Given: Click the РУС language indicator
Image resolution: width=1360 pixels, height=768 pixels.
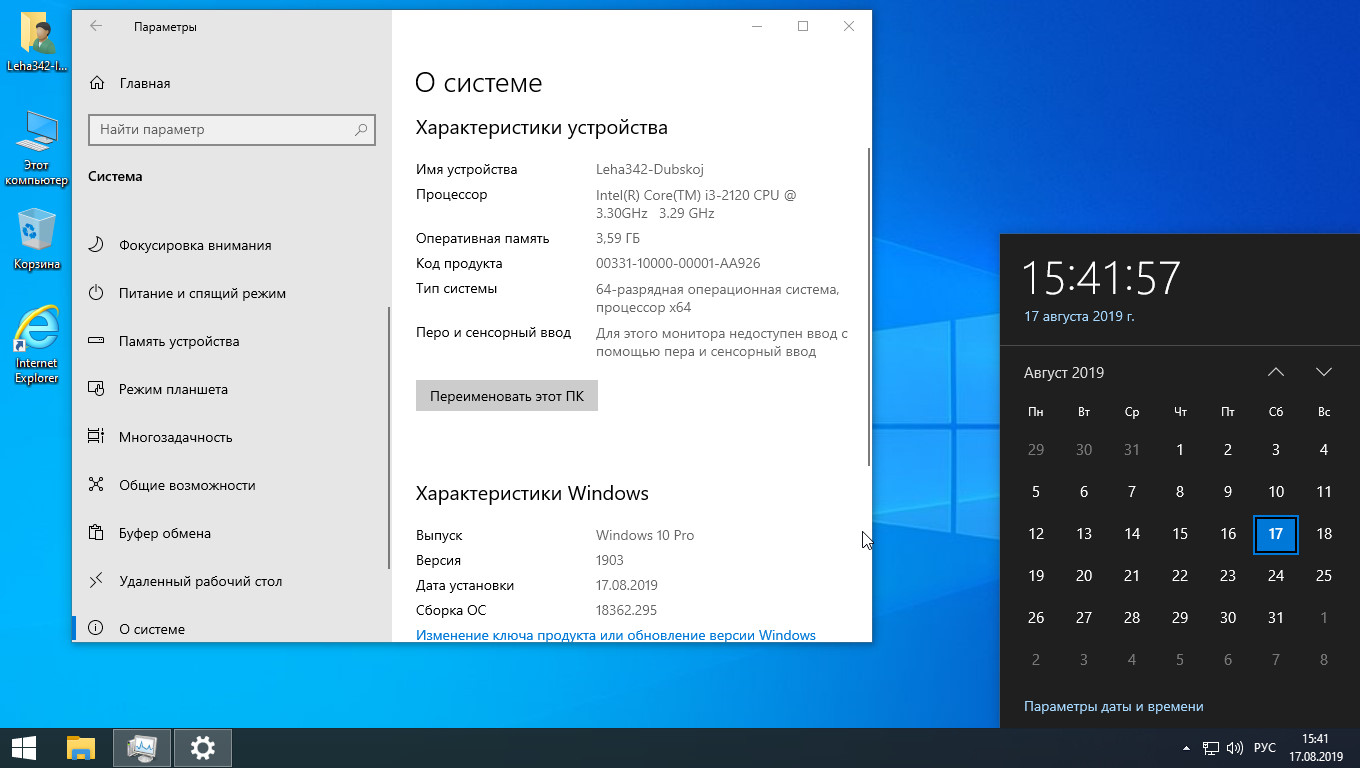Looking at the screenshot, I should point(1265,748).
